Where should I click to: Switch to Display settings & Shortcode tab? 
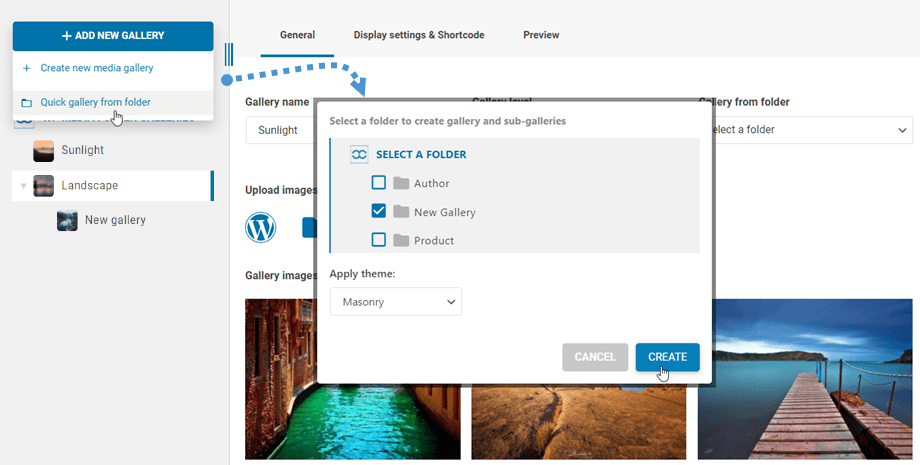(419, 35)
